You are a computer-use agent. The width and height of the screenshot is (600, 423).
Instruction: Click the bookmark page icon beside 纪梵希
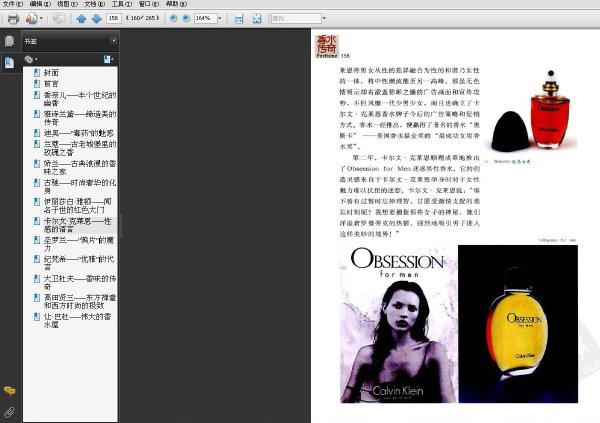click(37, 259)
